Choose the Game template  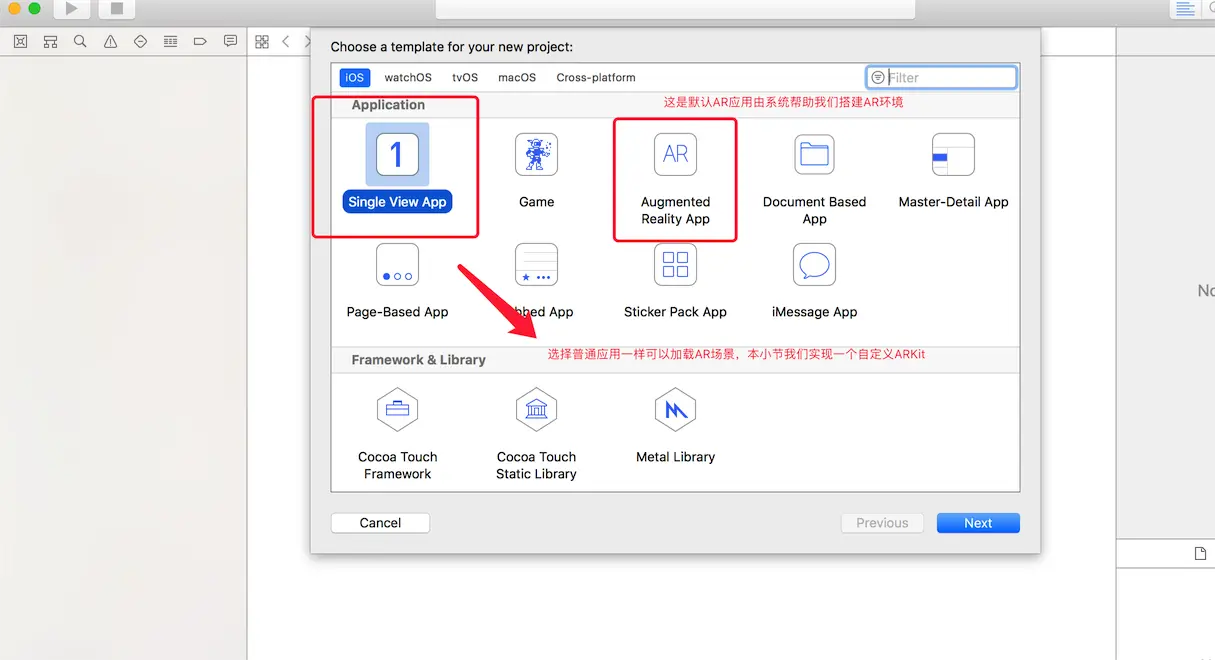point(536,171)
